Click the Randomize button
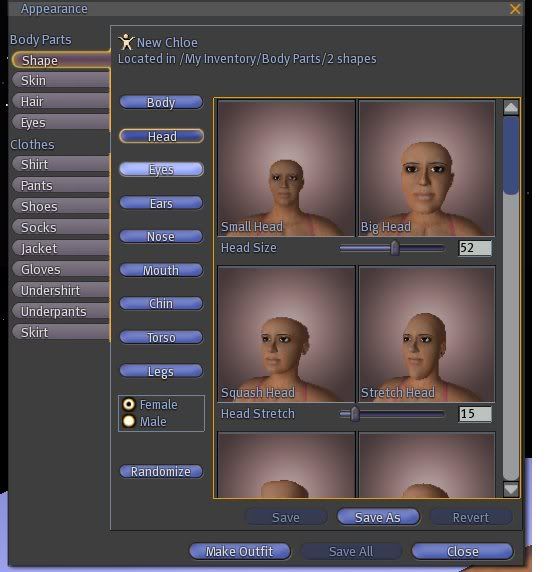This screenshot has height=572, width=554. tap(161, 471)
